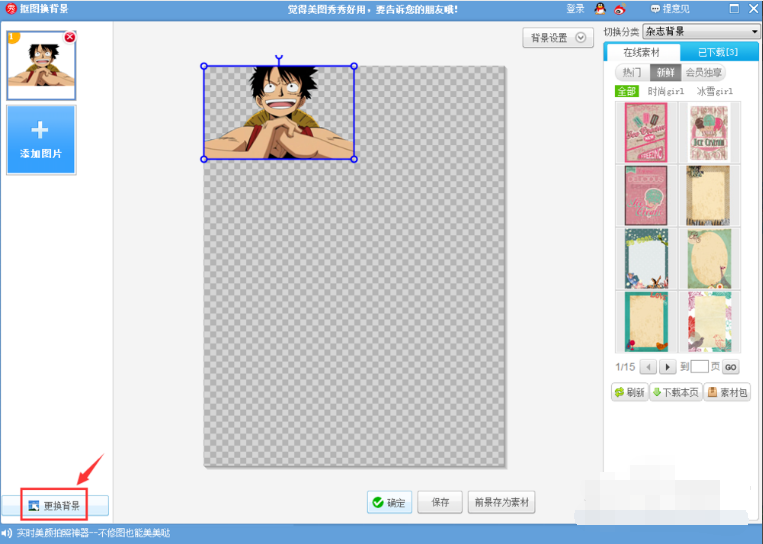Click the 添加图片 add picture button
The image size is (763, 544).
(x=41, y=140)
